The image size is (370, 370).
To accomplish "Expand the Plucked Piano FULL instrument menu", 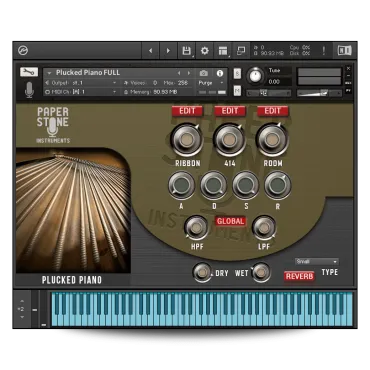I will pos(49,73).
